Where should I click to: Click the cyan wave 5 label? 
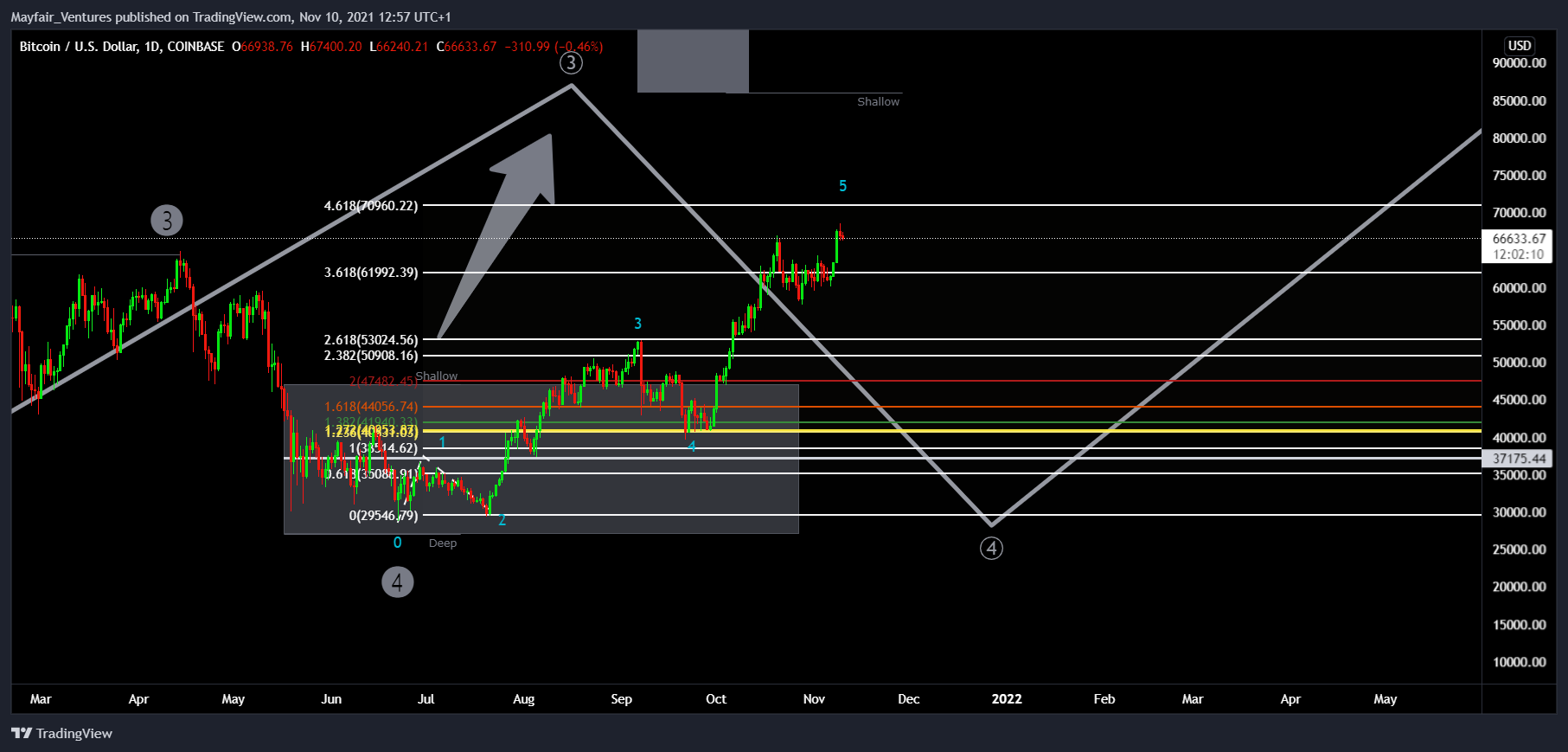pos(842,186)
